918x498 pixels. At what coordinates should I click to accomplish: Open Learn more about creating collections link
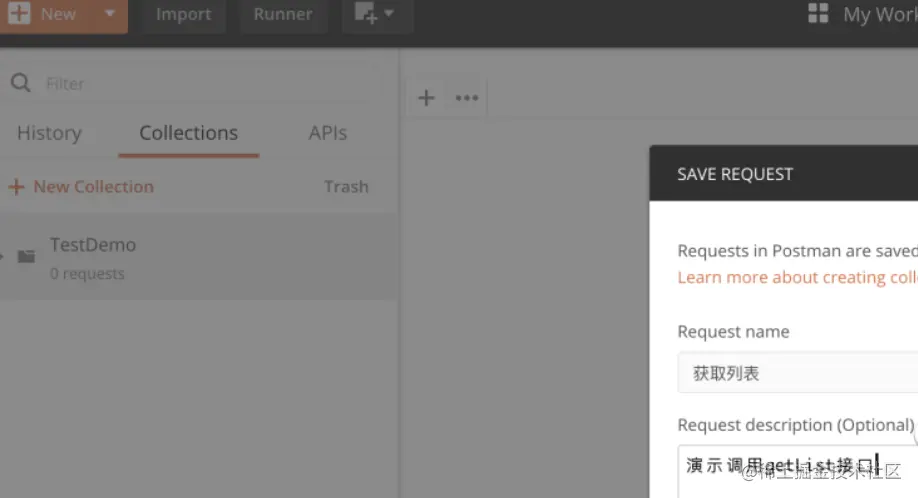(797, 277)
